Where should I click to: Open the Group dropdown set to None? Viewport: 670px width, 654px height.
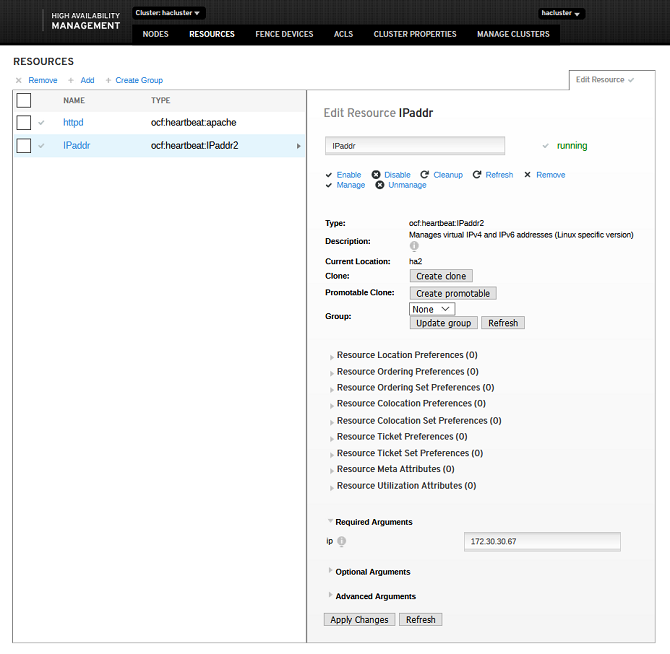pos(432,309)
